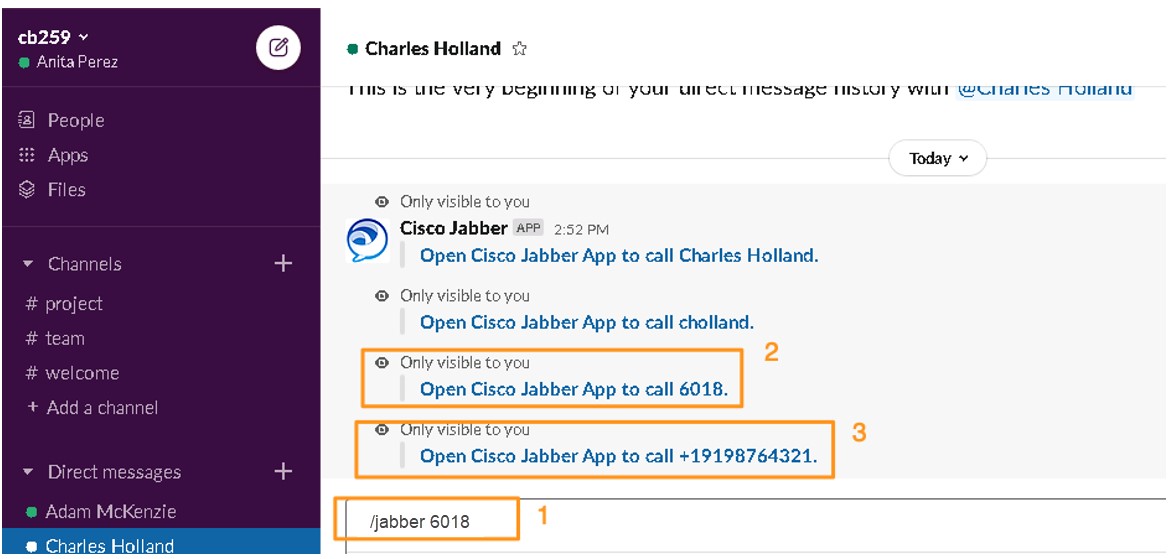
Task: Click Charles Holland's presence dot in the header
Action: click(x=353, y=50)
